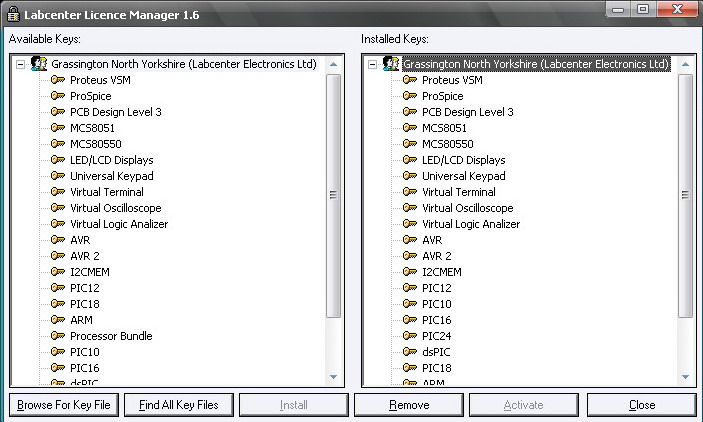Select Grassington North Yorkshire in Available Keys
The width and height of the screenshot is (703, 422).
click(x=184, y=64)
